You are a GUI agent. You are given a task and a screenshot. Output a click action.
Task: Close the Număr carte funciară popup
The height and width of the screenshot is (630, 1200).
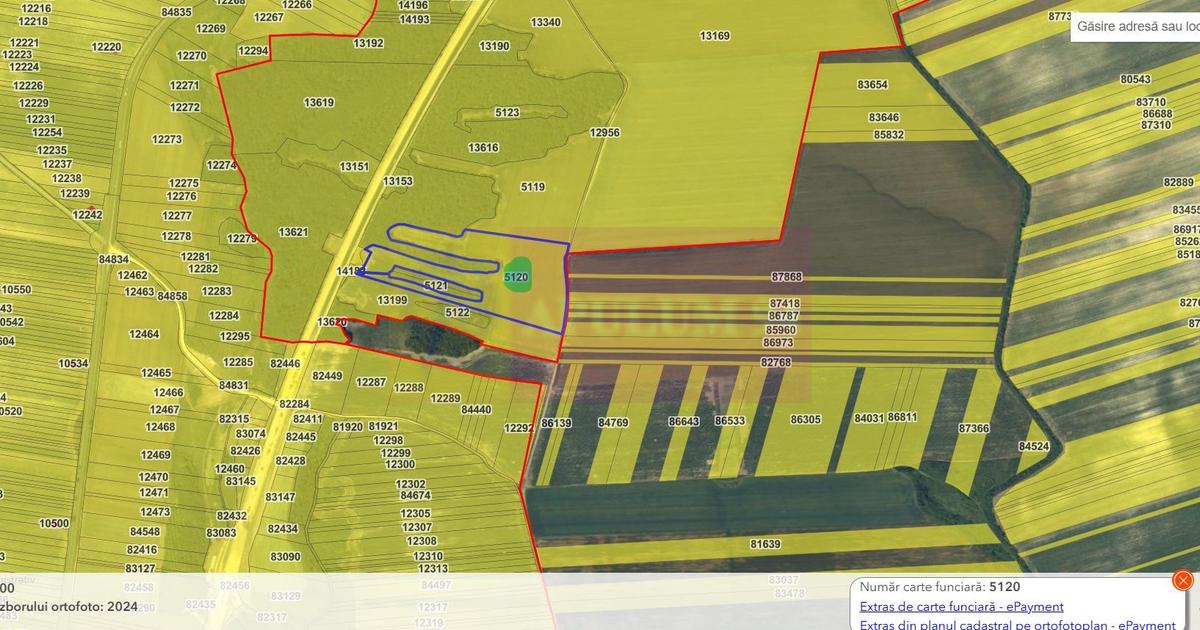point(1184,580)
